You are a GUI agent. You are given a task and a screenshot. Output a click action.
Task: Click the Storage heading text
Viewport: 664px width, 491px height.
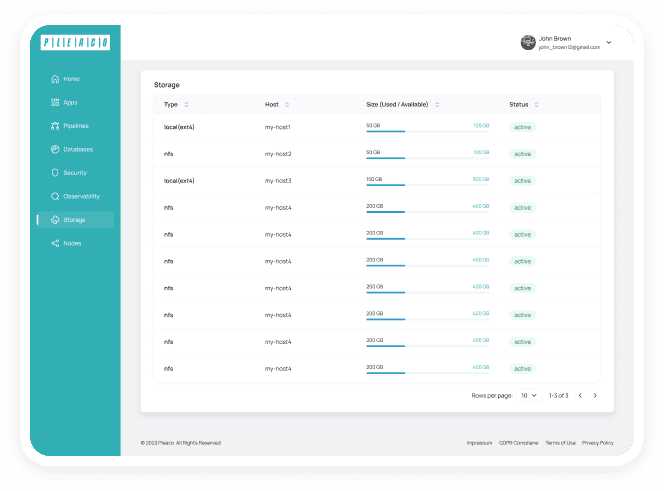tap(167, 85)
